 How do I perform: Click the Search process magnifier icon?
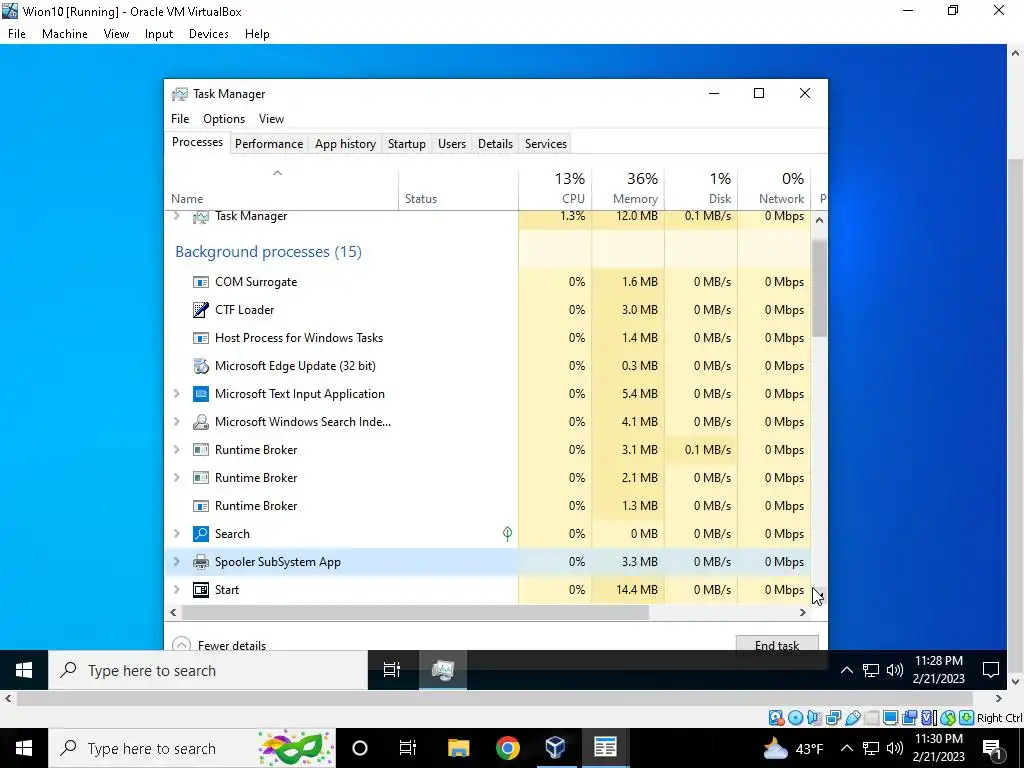click(x=200, y=534)
